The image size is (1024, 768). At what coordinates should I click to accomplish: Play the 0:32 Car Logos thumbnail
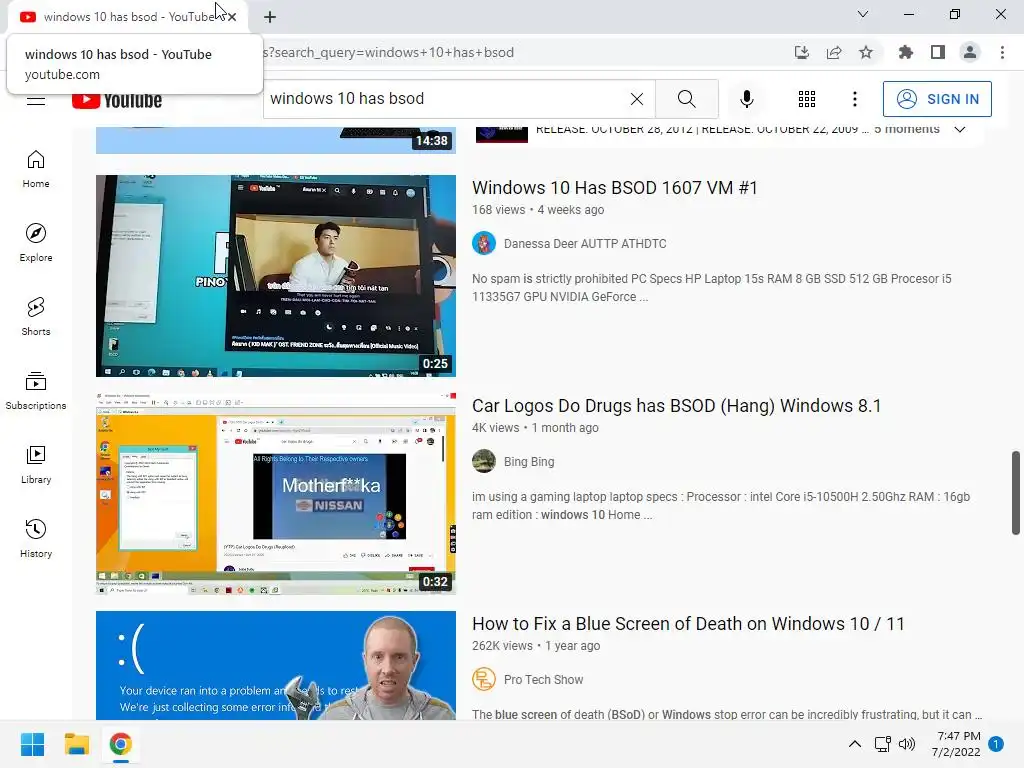pos(276,494)
